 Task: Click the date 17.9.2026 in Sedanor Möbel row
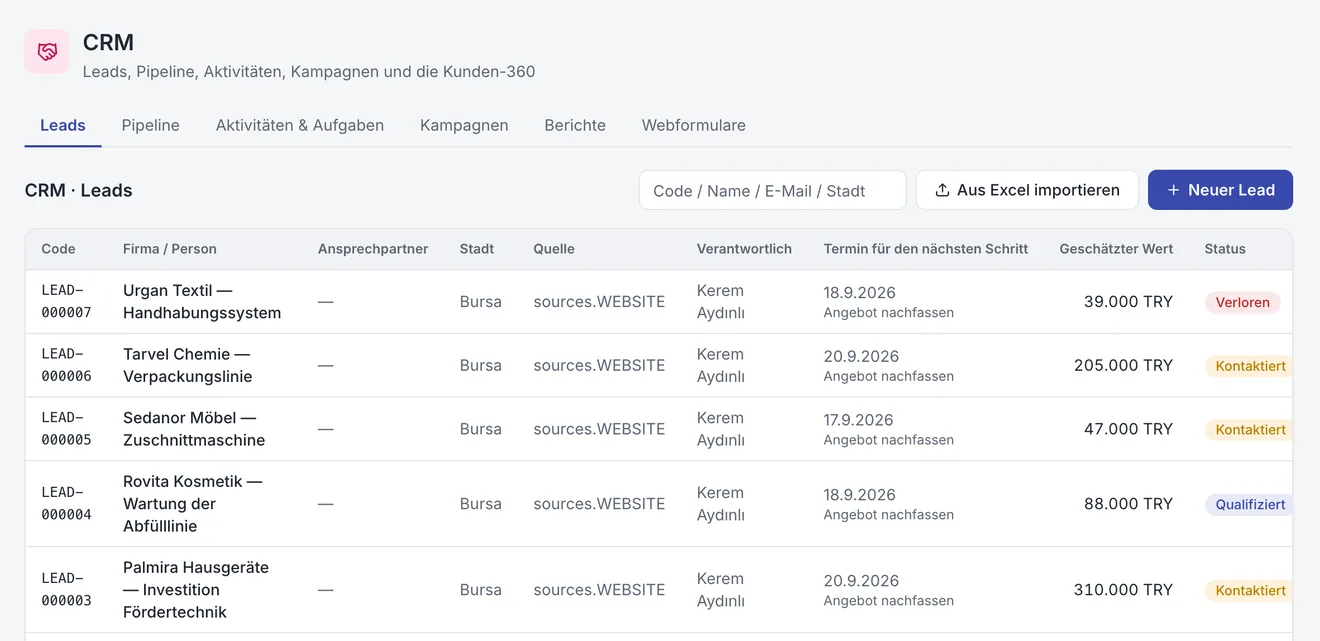pos(859,419)
